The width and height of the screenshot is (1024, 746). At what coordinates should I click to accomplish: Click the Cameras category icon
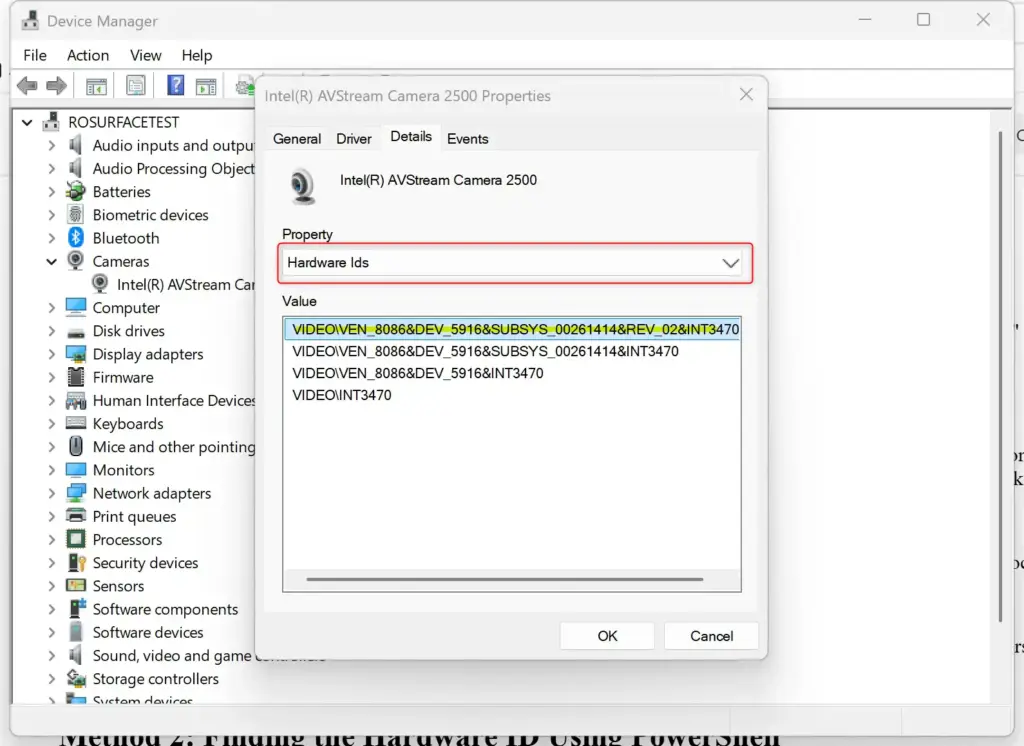[x=76, y=261]
